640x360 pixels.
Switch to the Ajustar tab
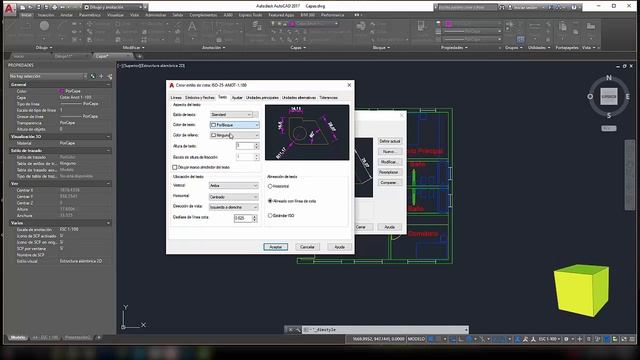click(237, 98)
